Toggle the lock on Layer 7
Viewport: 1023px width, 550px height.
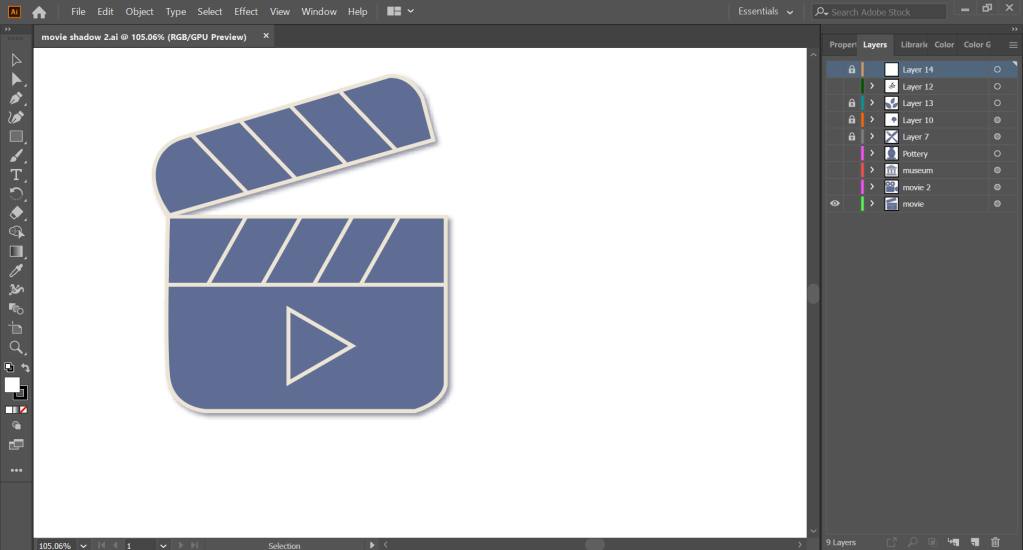(x=852, y=137)
